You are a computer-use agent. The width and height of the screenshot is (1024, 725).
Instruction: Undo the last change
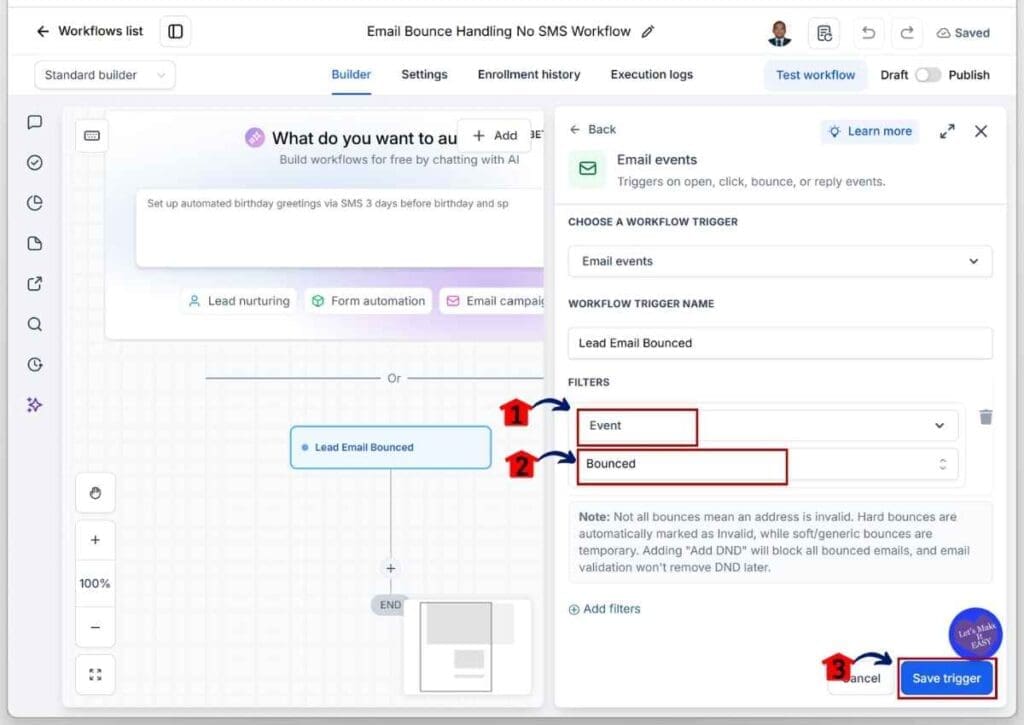coord(868,33)
